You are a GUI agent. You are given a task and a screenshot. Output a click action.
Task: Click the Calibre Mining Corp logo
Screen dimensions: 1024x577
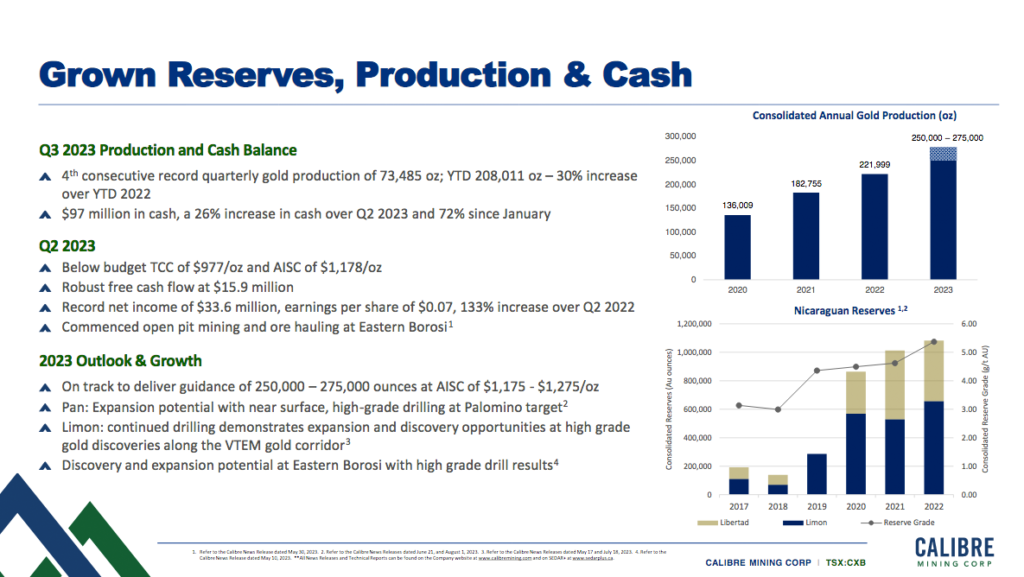point(953,552)
